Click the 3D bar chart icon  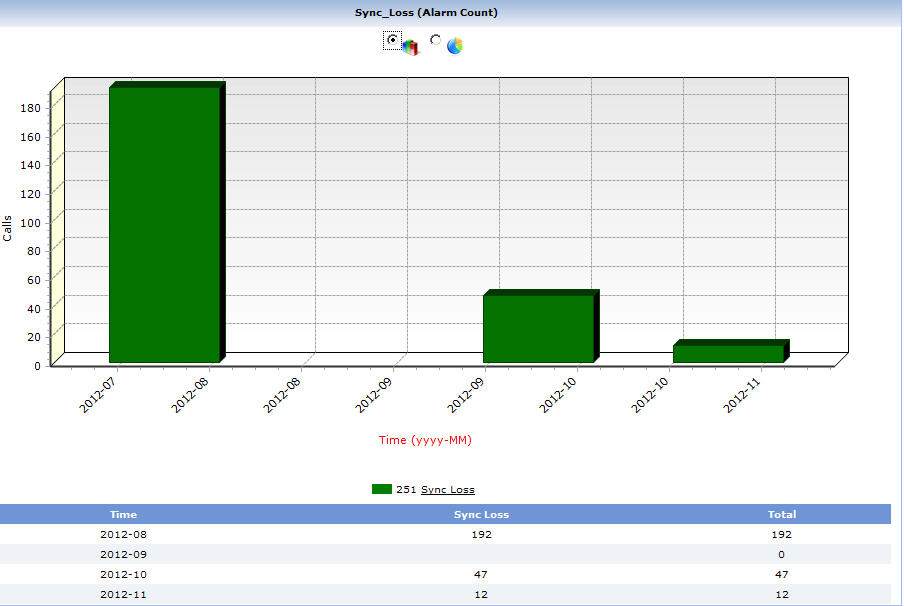(410, 47)
